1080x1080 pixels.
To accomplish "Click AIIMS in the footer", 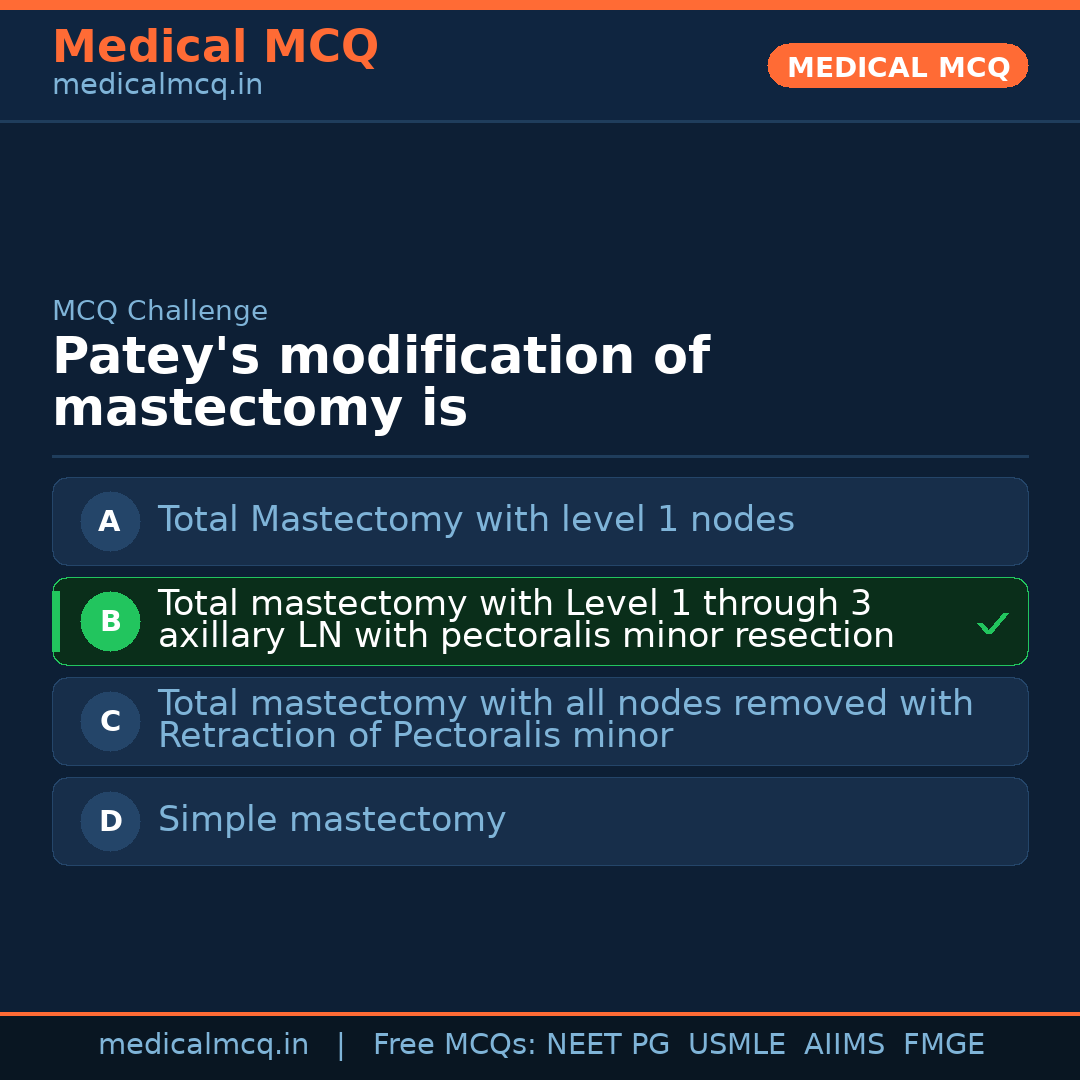I will (844, 1045).
